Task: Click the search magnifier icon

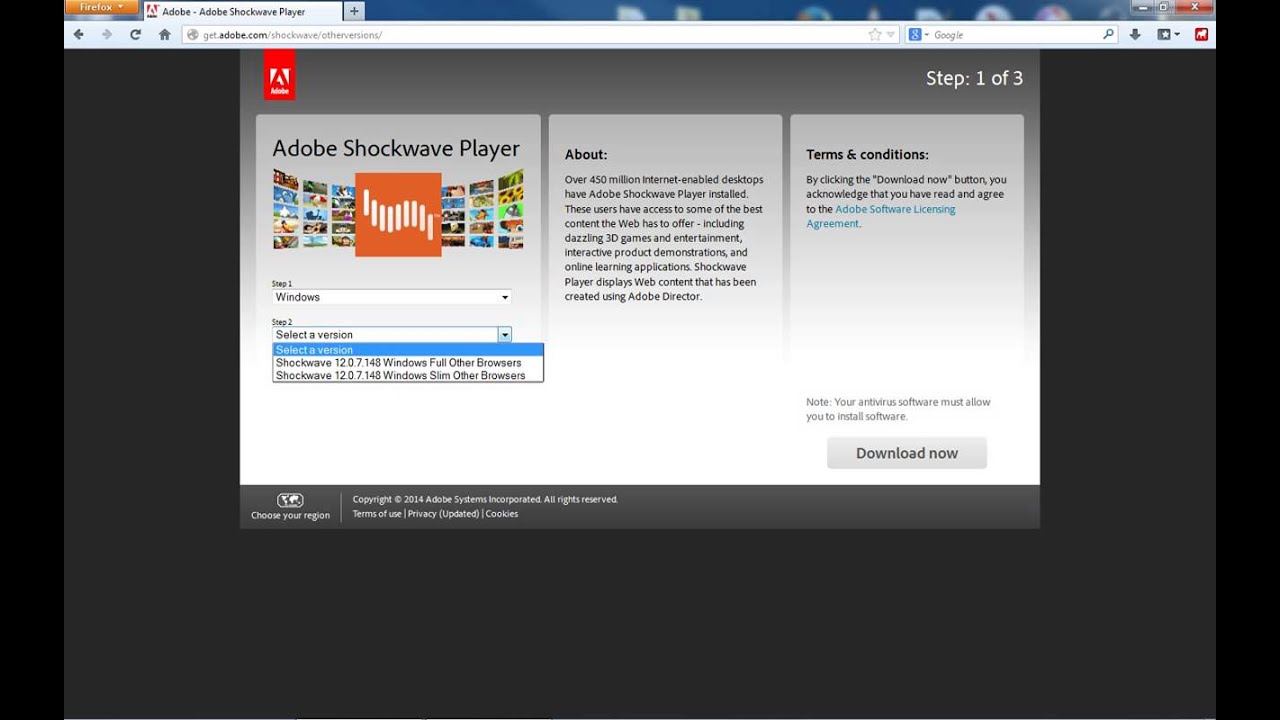Action: point(1108,35)
